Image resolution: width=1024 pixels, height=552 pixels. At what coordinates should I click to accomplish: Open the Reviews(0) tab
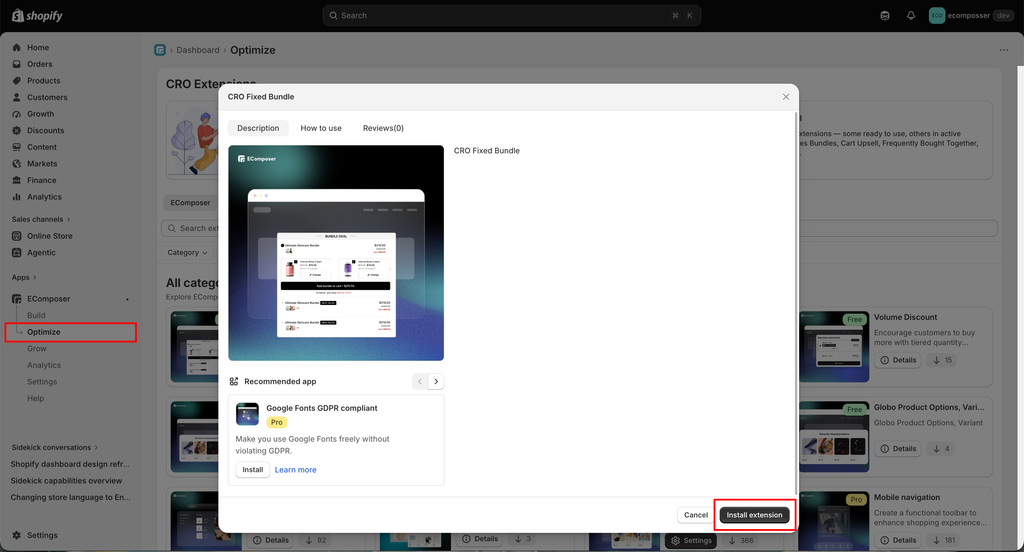point(383,128)
